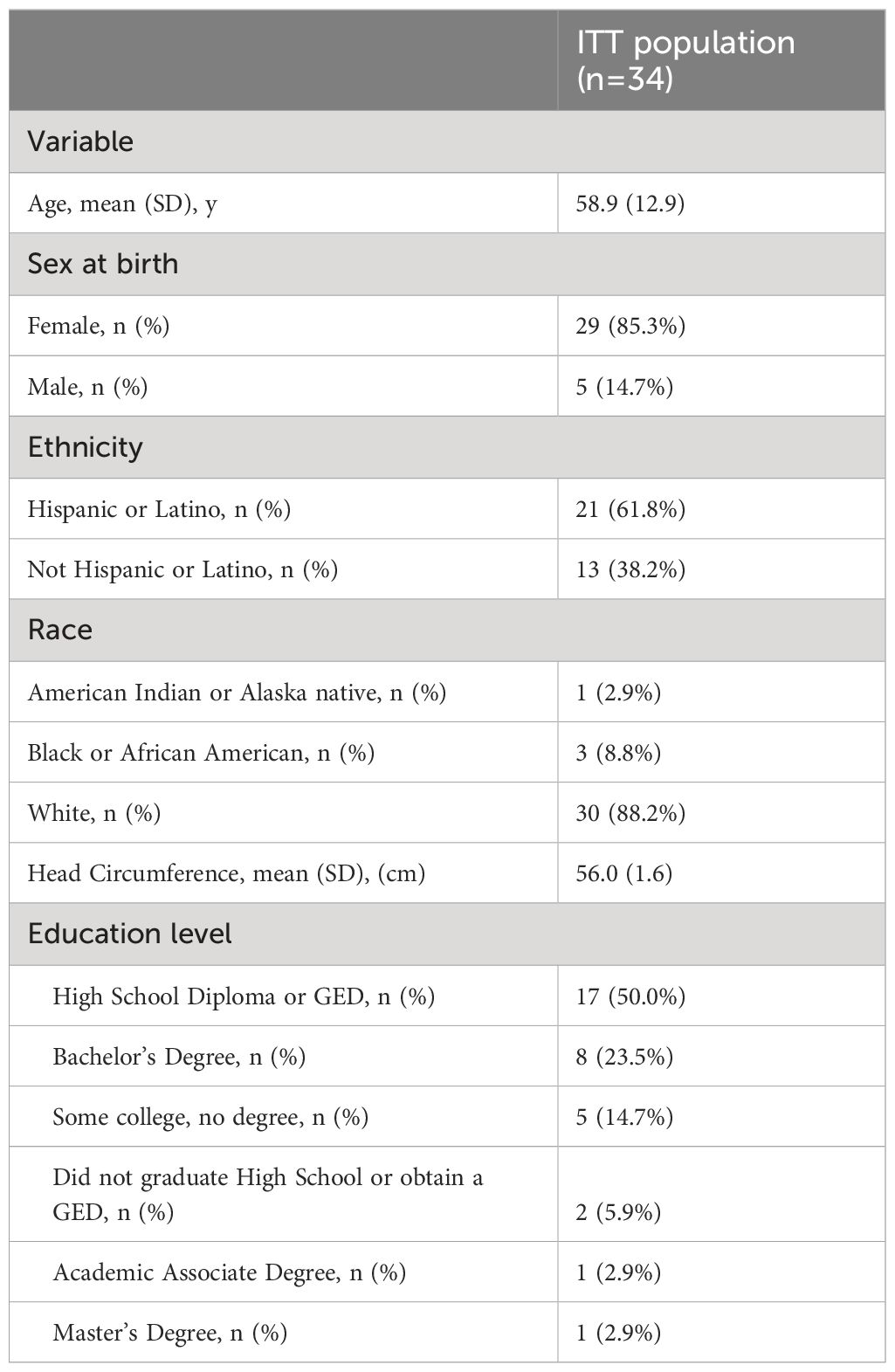This screenshot has width=895, height=1372.
Task: Click the Head Circumference row label
Action: click(x=226, y=873)
